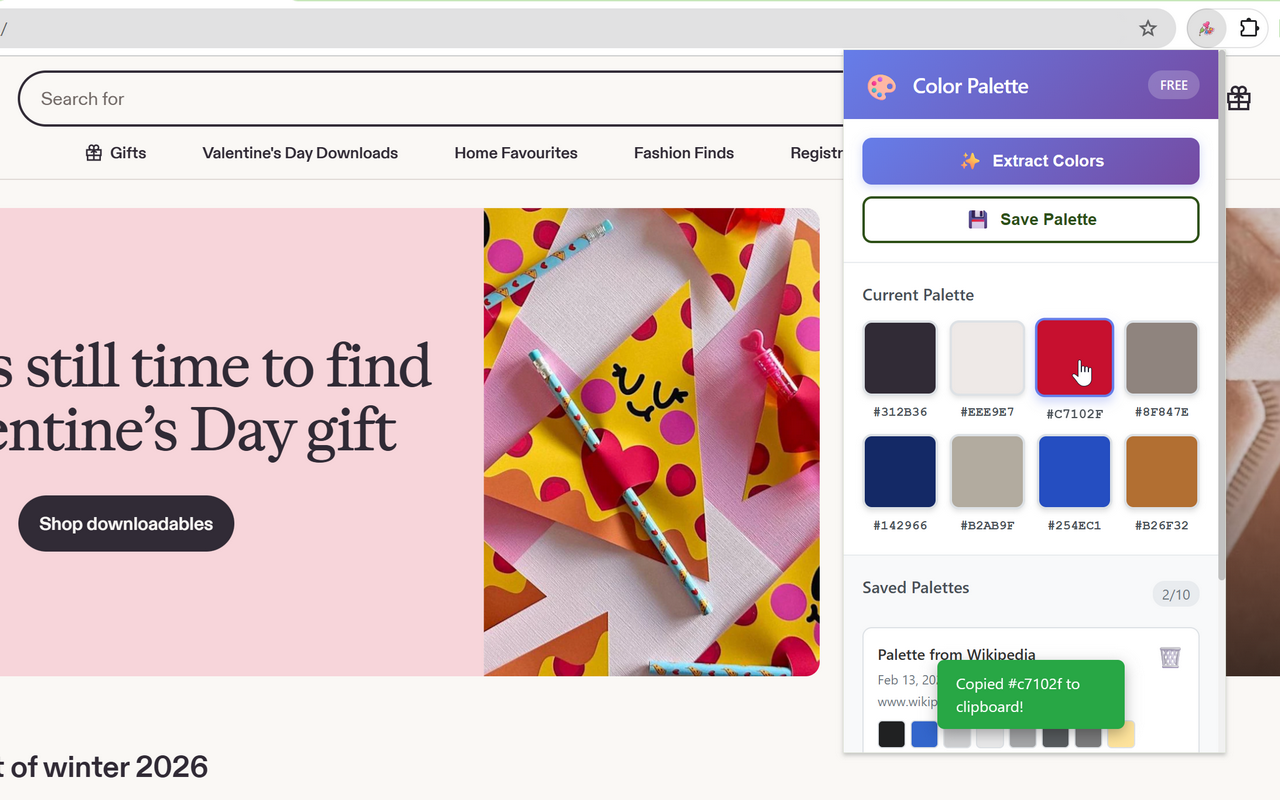Click the Save Palette button
This screenshot has height=800, width=1280.
1031,219
